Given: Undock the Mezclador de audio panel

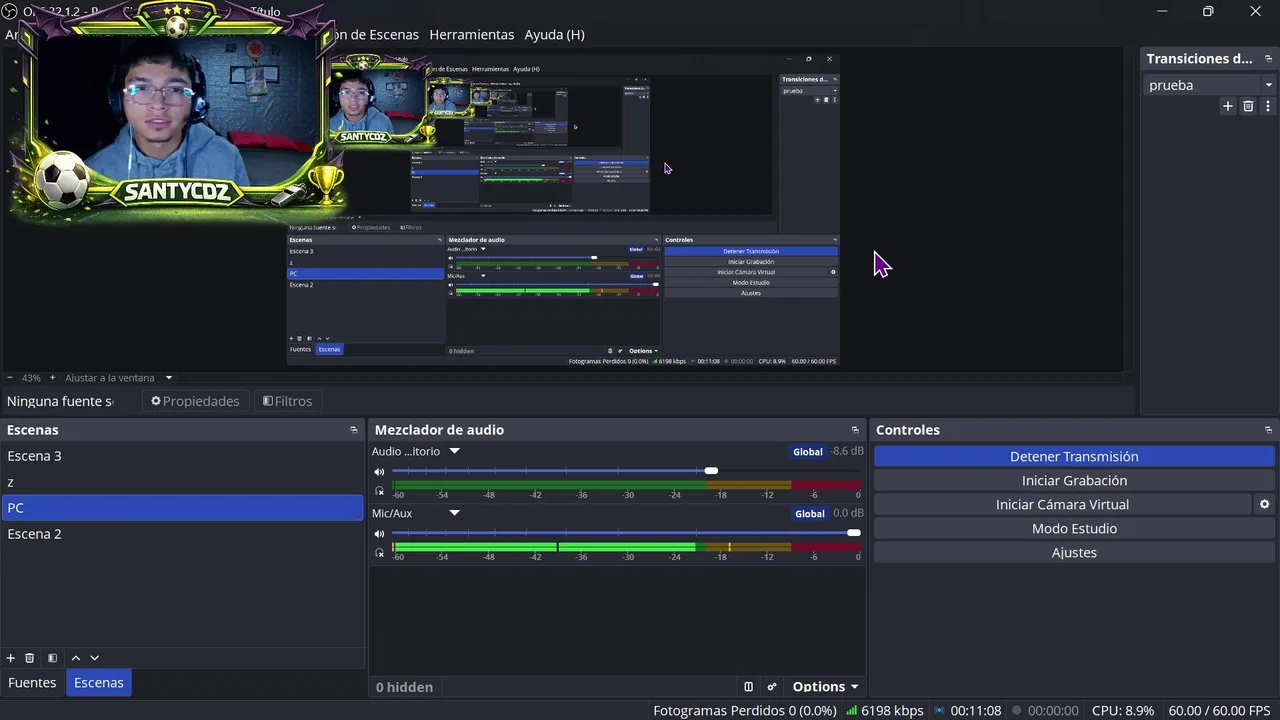Looking at the screenshot, I should pyautogui.click(x=855, y=430).
